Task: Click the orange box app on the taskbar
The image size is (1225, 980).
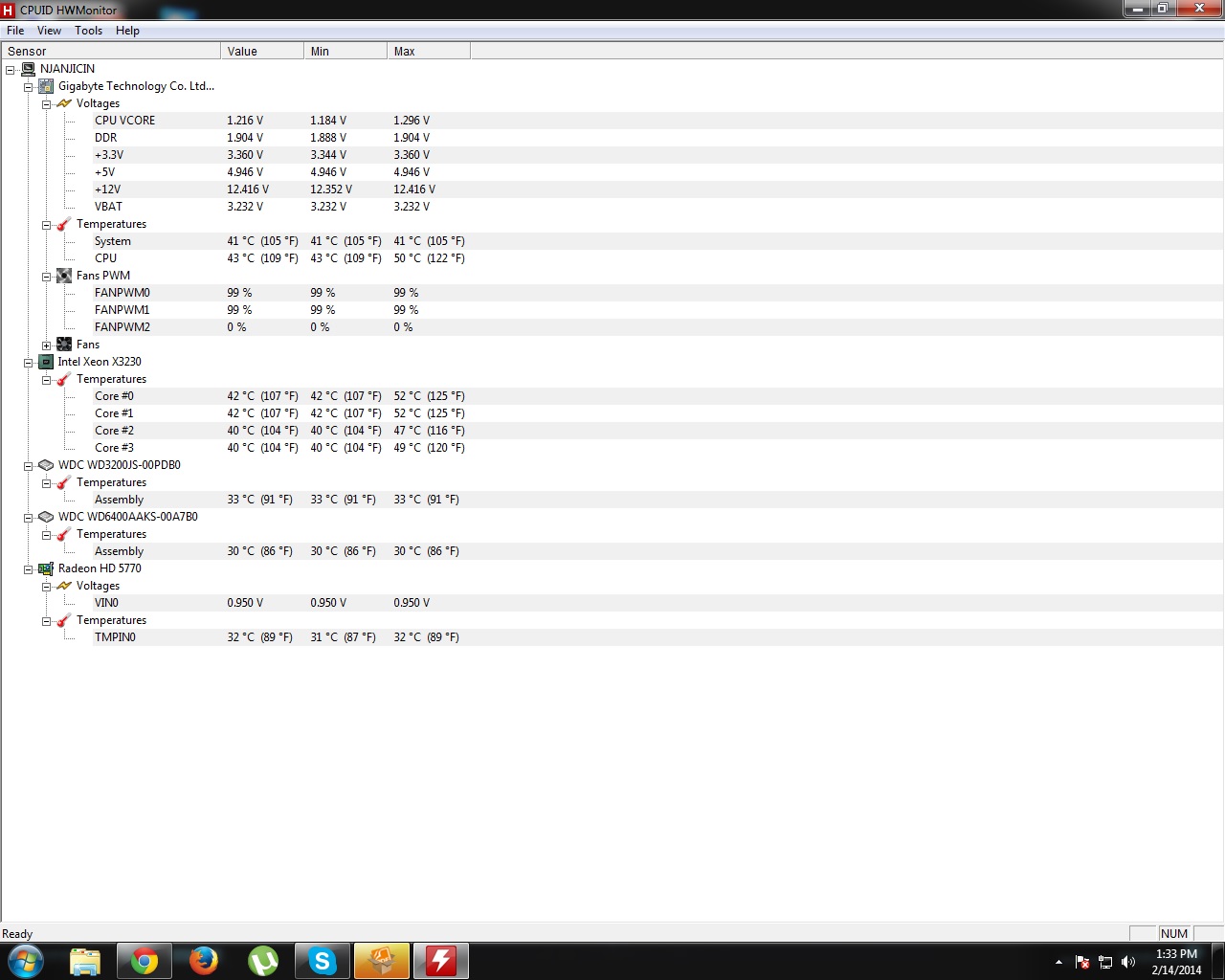Action: coord(382,961)
